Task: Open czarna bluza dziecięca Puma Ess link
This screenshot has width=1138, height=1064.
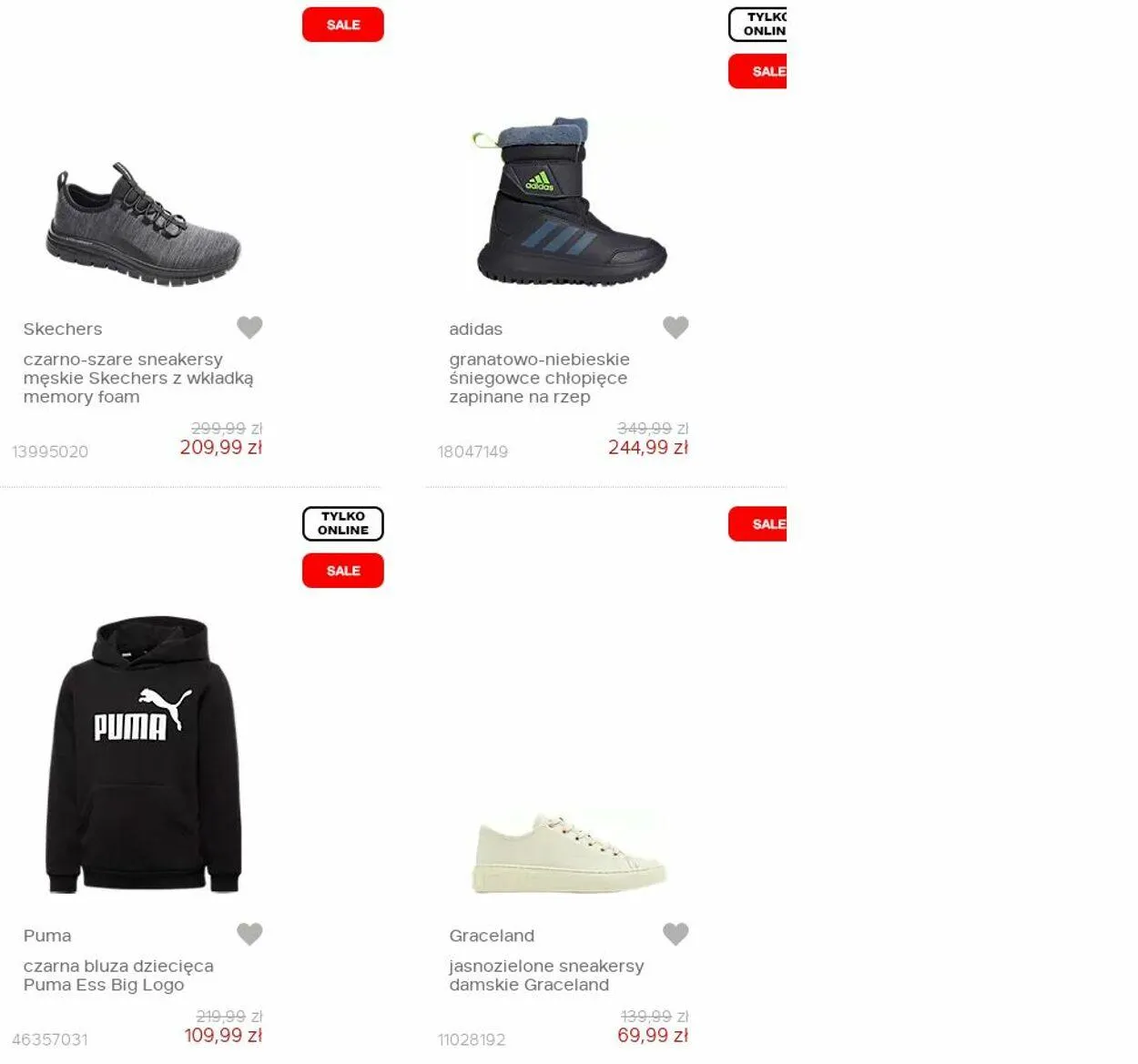Action: 118,975
